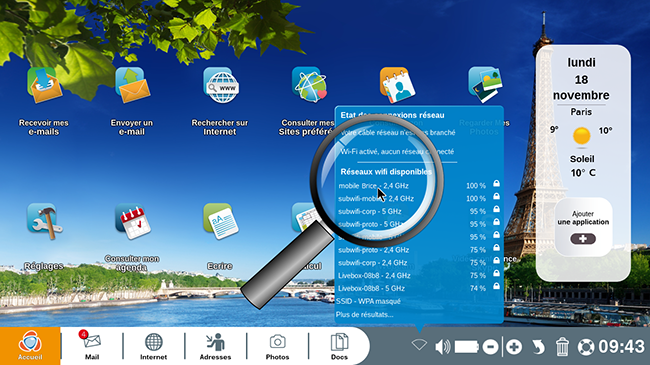Click the 09:43 clock

tap(621, 347)
